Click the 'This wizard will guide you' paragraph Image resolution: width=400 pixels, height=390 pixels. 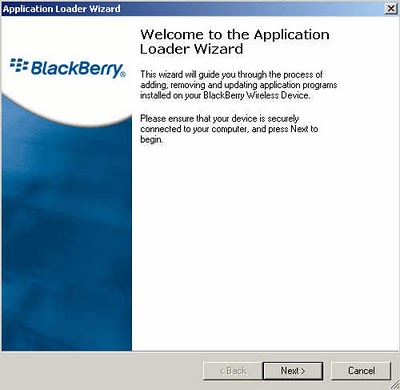[x=238, y=85]
